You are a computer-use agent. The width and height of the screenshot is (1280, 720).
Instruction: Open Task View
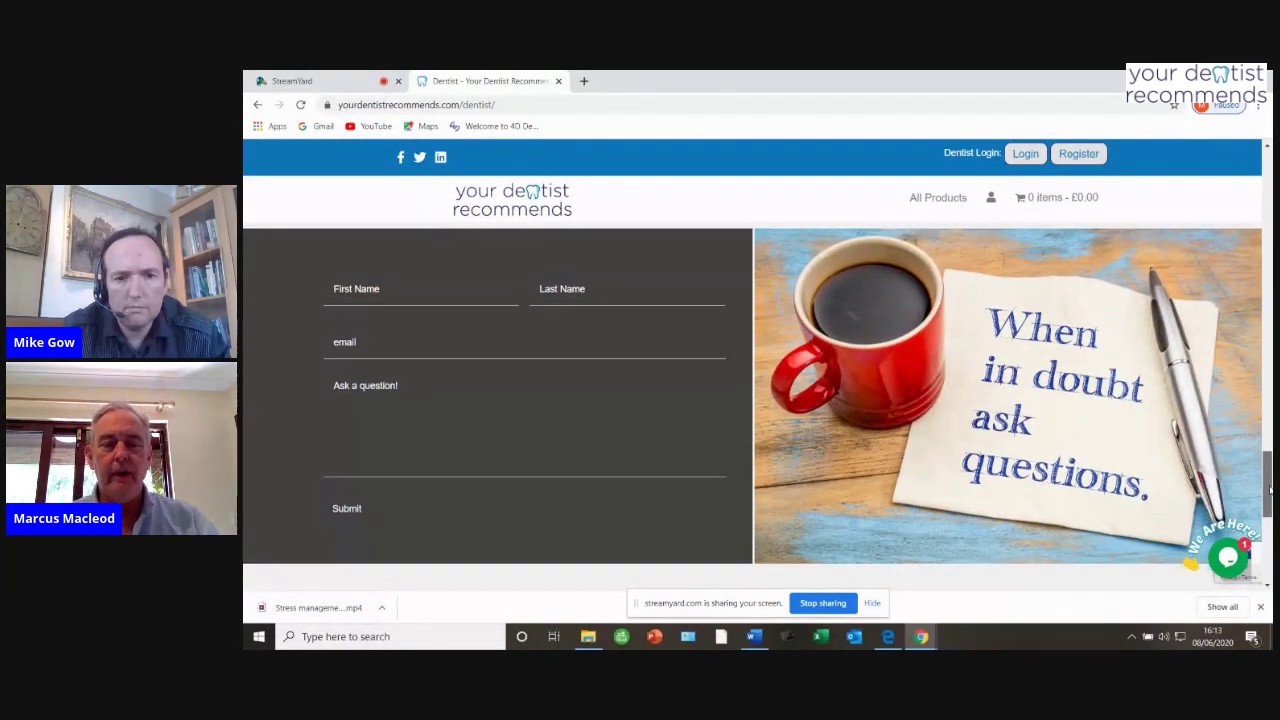pyautogui.click(x=554, y=636)
